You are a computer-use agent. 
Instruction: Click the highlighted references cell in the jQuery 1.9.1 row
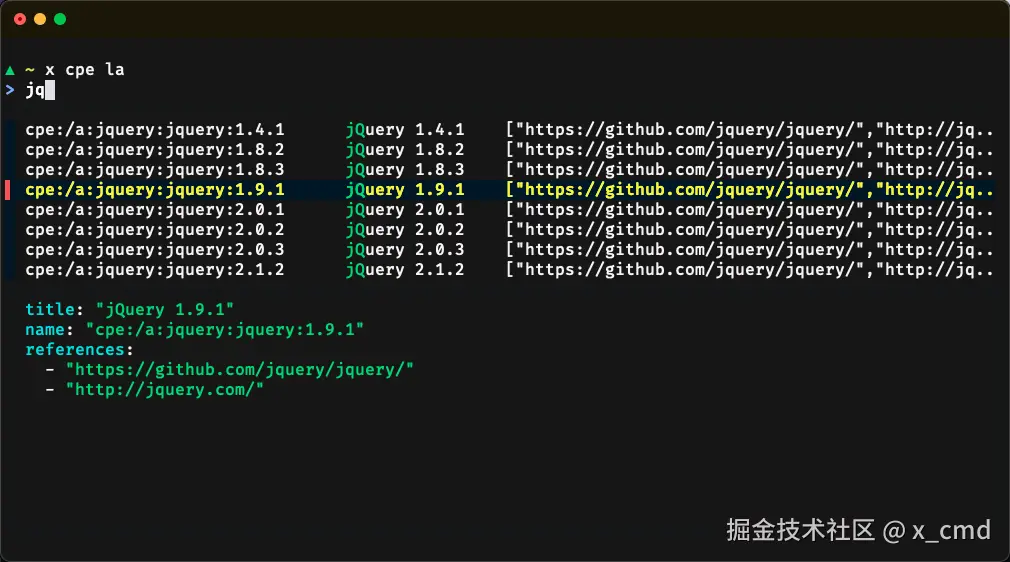[749, 189]
